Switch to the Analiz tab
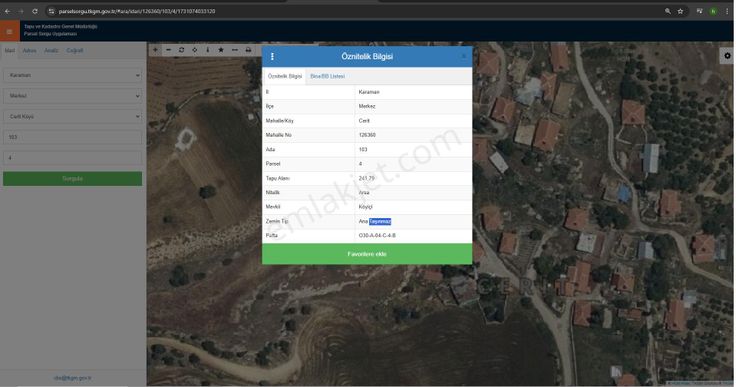Image resolution: width=736 pixels, height=387 pixels. (x=51, y=50)
